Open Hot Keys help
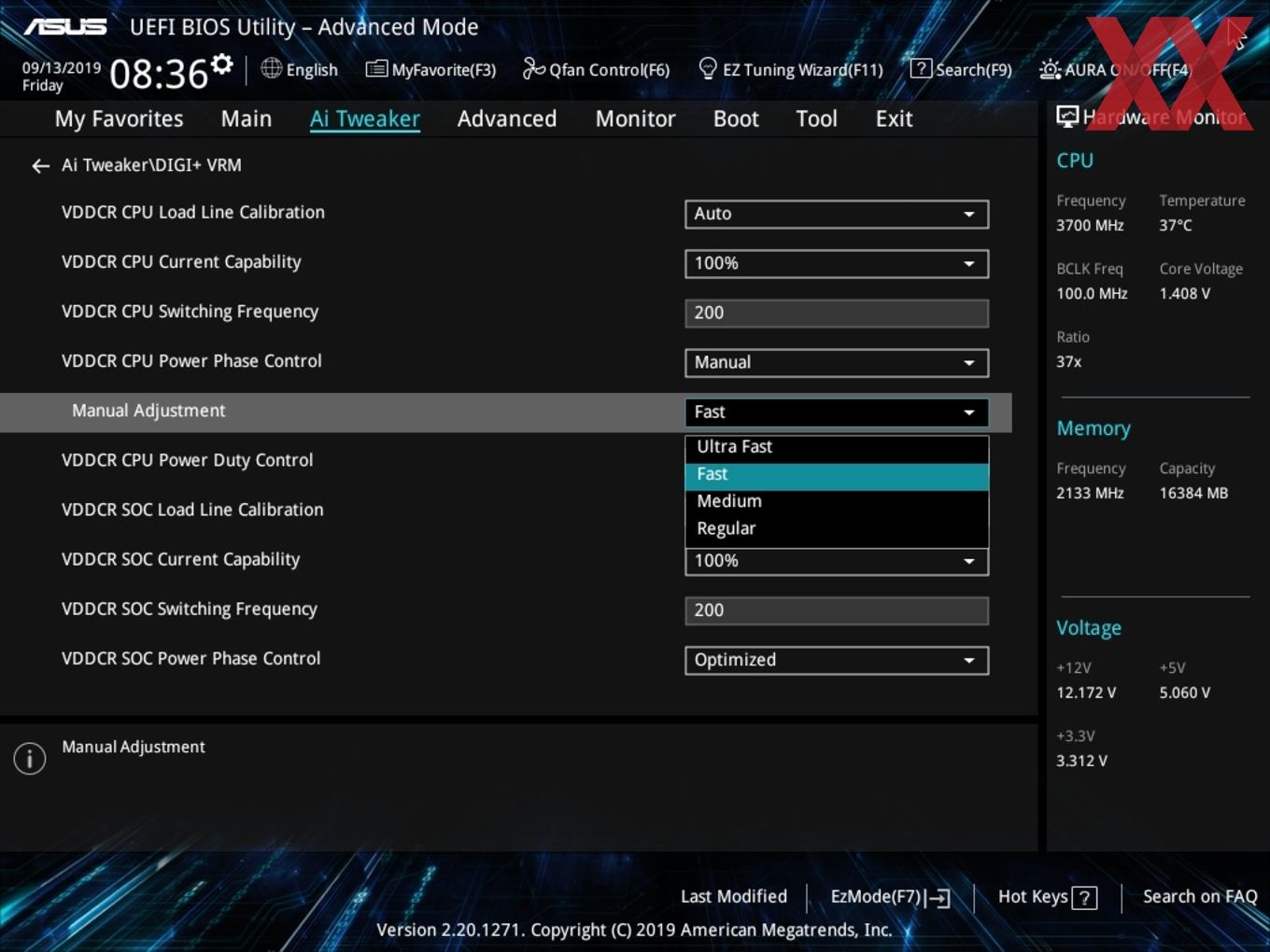The height and width of the screenshot is (952, 1270). click(1033, 896)
